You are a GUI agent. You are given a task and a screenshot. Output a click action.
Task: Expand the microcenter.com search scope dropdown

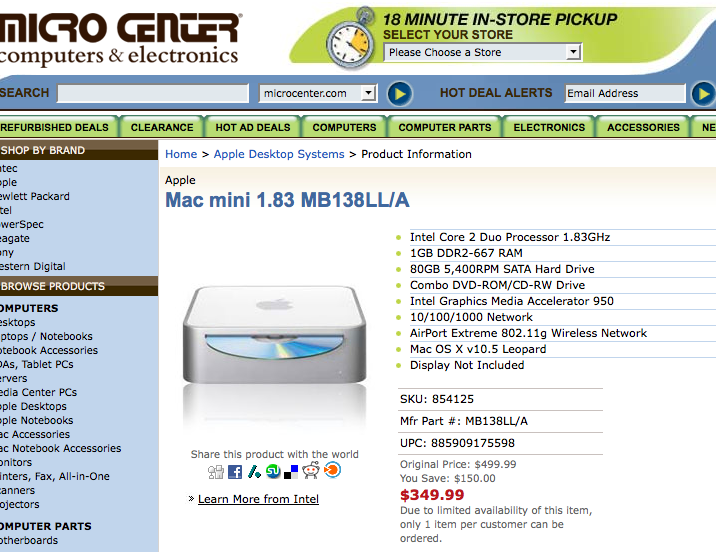point(318,93)
